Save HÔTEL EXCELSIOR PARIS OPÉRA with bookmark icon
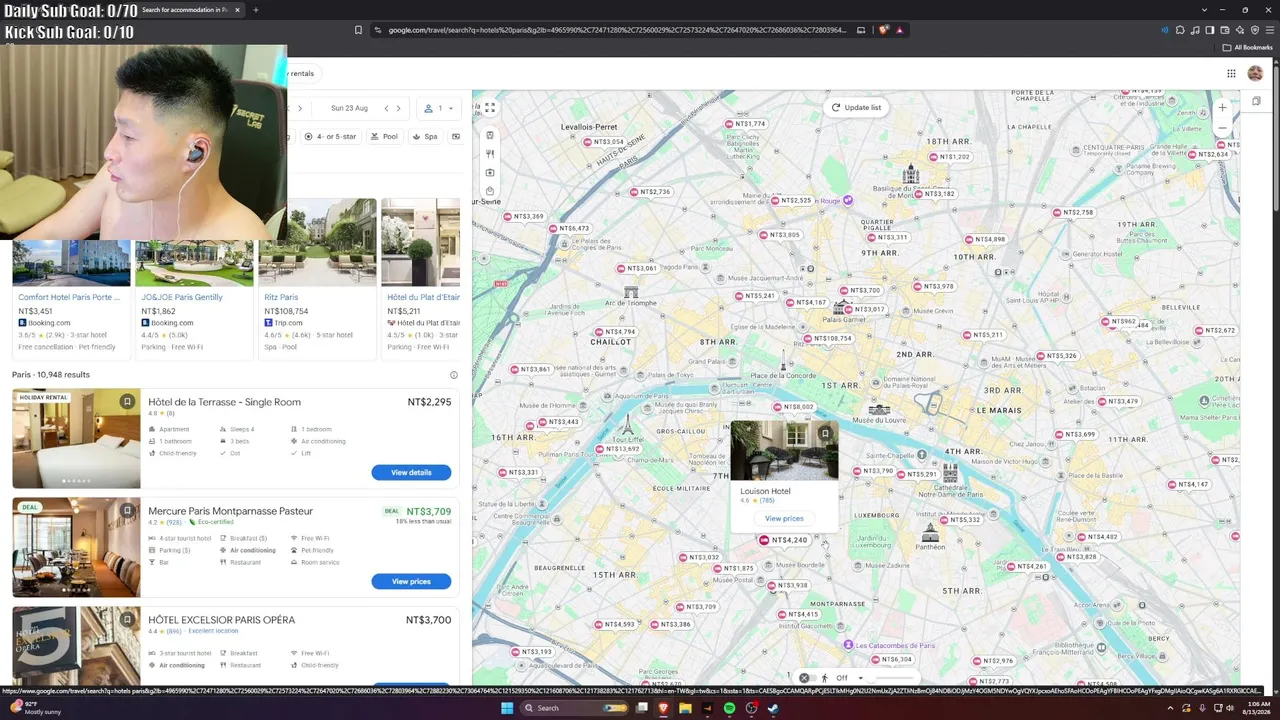This screenshot has height=720, width=1280. click(x=127, y=620)
